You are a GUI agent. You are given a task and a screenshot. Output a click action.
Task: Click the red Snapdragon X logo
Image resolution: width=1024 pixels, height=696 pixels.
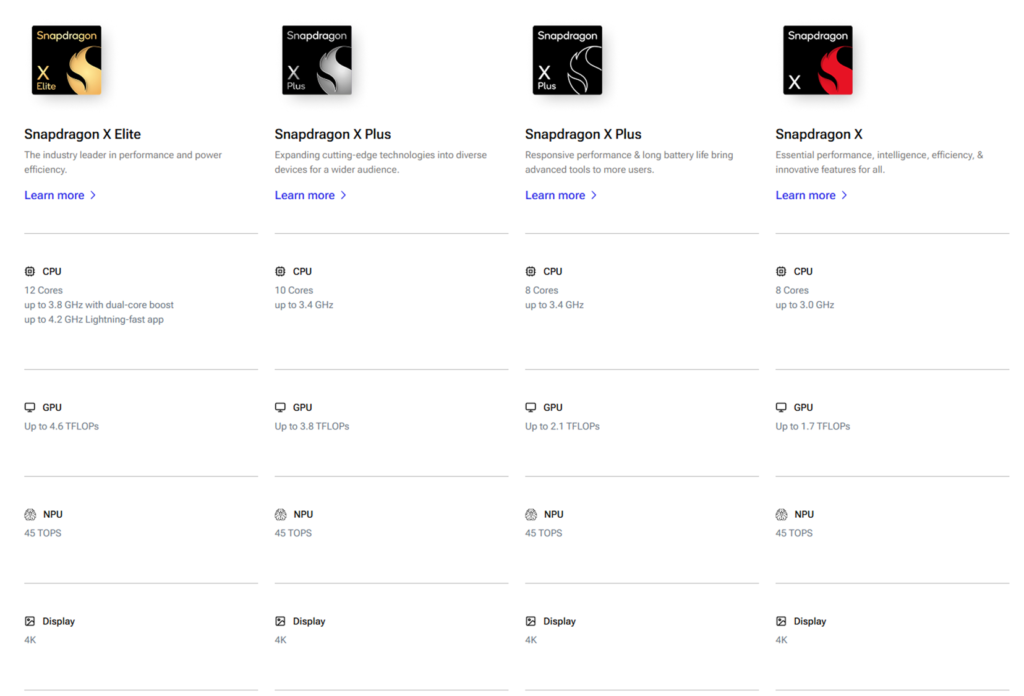click(x=818, y=60)
